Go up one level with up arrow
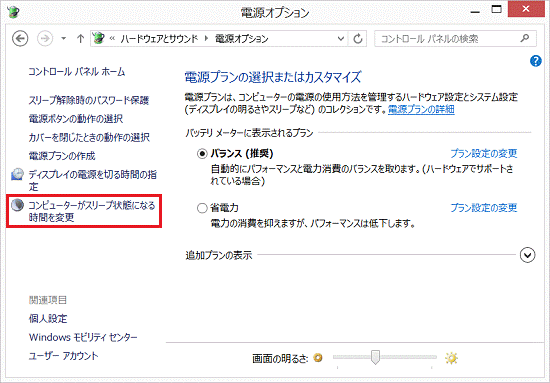The height and width of the screenshot is (383, 550). tap(80, 38)
